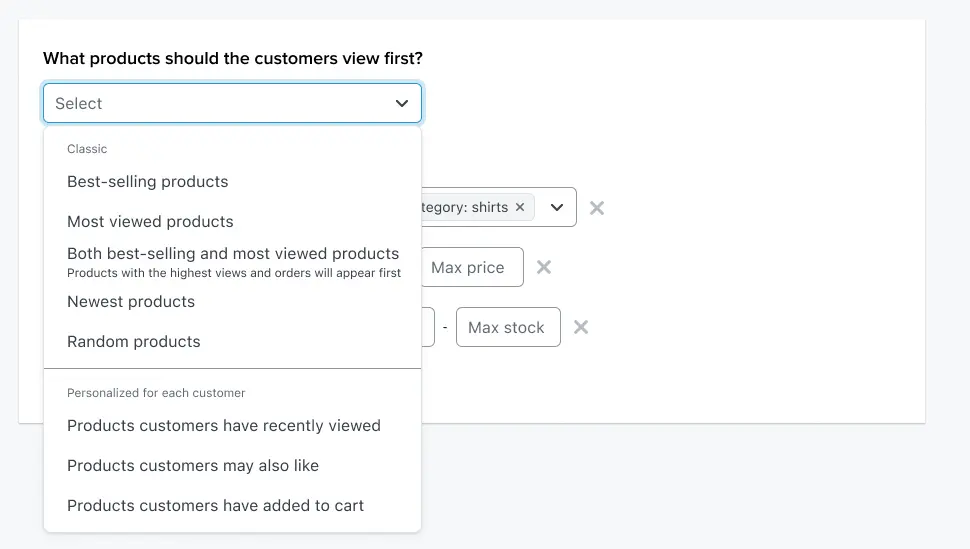Click the category: shirts tag chip
The width and height of the screenshot is (970, 549).
click(465, 208)
